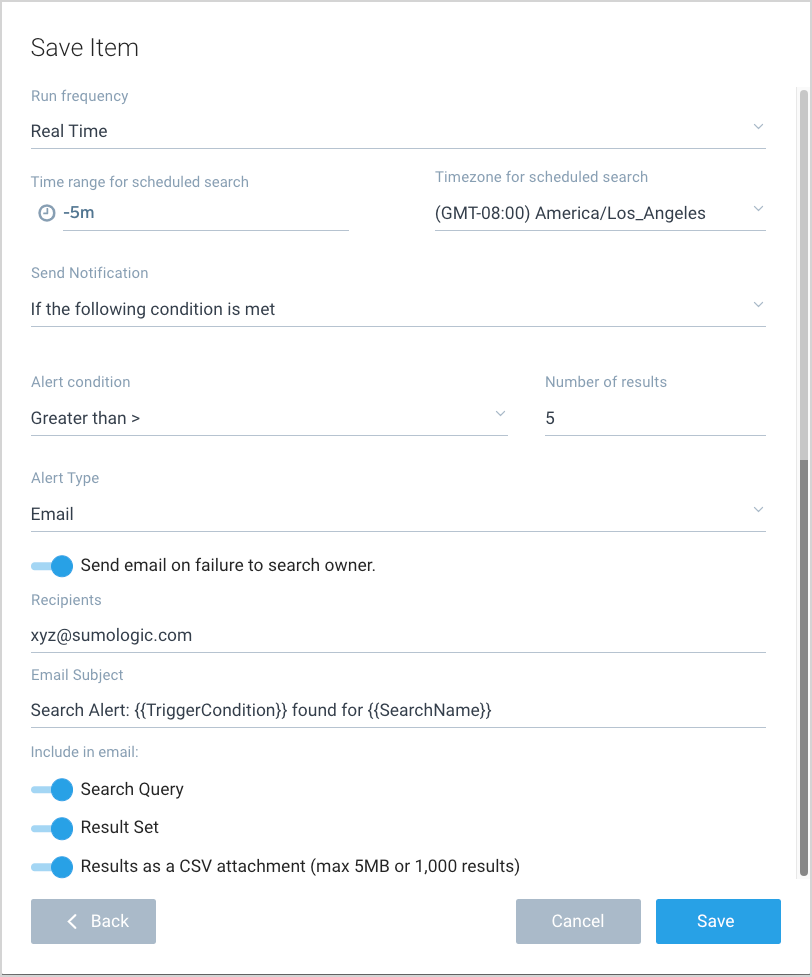Screen dimensions: 812x977
Task: Click the back chevron icon
Action: tap(72, 921)
